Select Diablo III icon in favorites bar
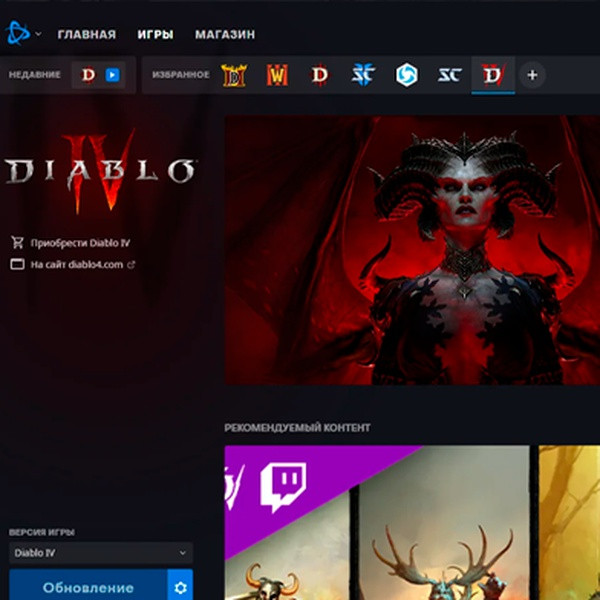 (320, 75)
